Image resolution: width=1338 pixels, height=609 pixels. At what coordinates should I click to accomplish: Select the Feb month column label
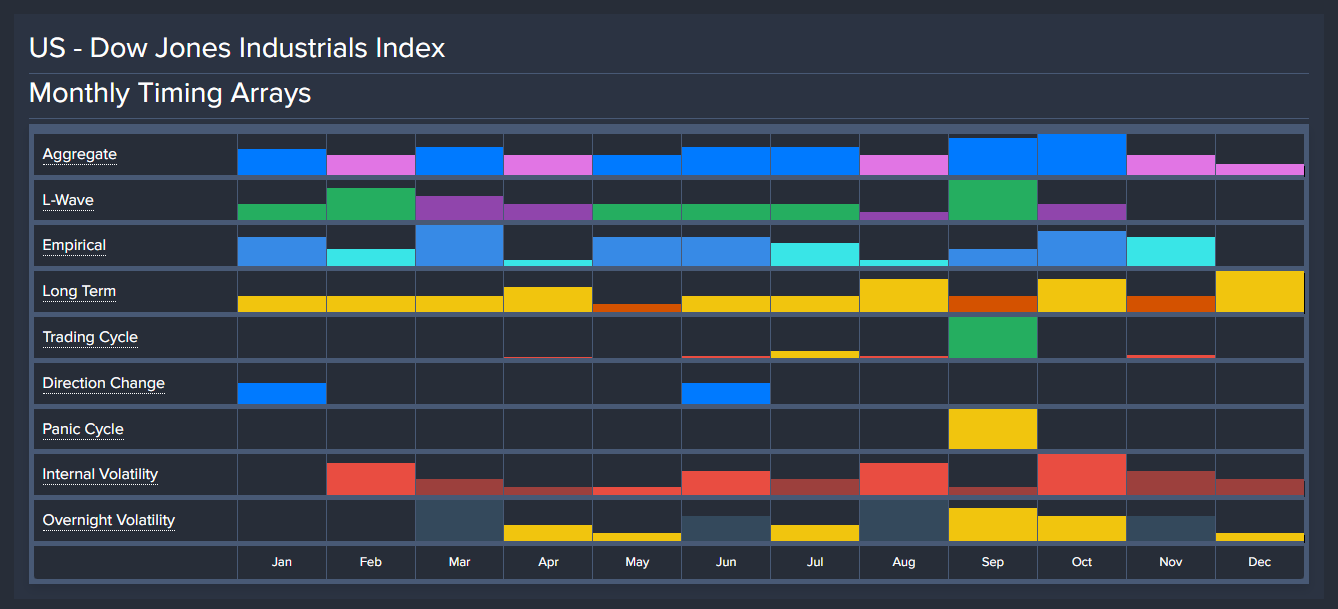click(x=371, y=562)
